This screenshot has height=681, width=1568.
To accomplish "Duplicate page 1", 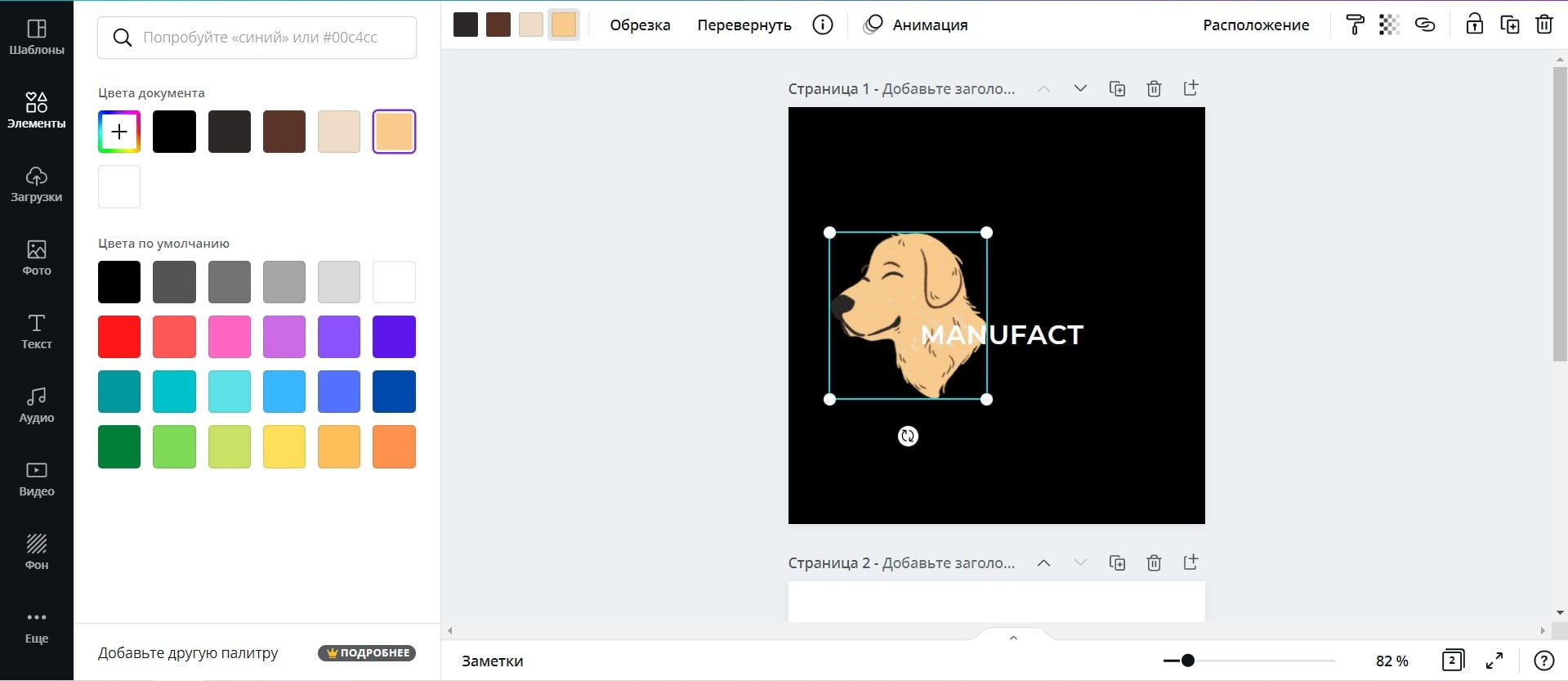I will click(x=1117, y=88).
